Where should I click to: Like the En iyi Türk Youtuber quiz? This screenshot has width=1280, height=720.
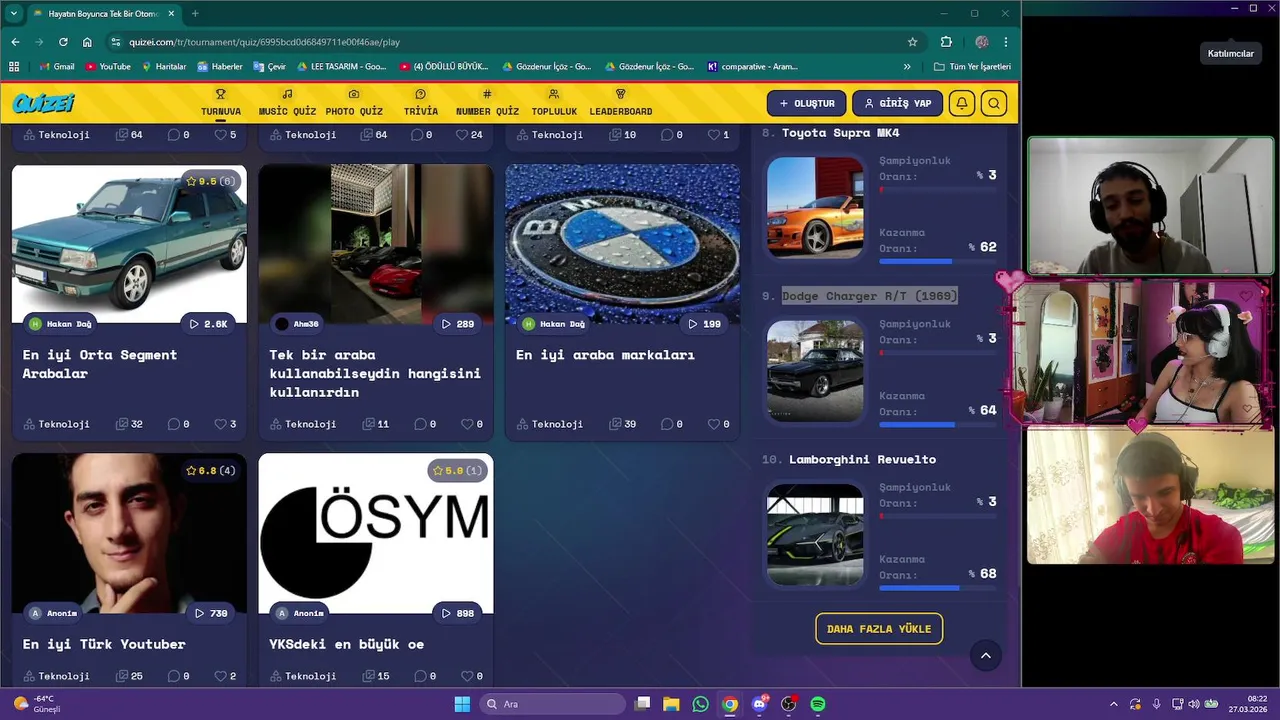coord(219,676)
